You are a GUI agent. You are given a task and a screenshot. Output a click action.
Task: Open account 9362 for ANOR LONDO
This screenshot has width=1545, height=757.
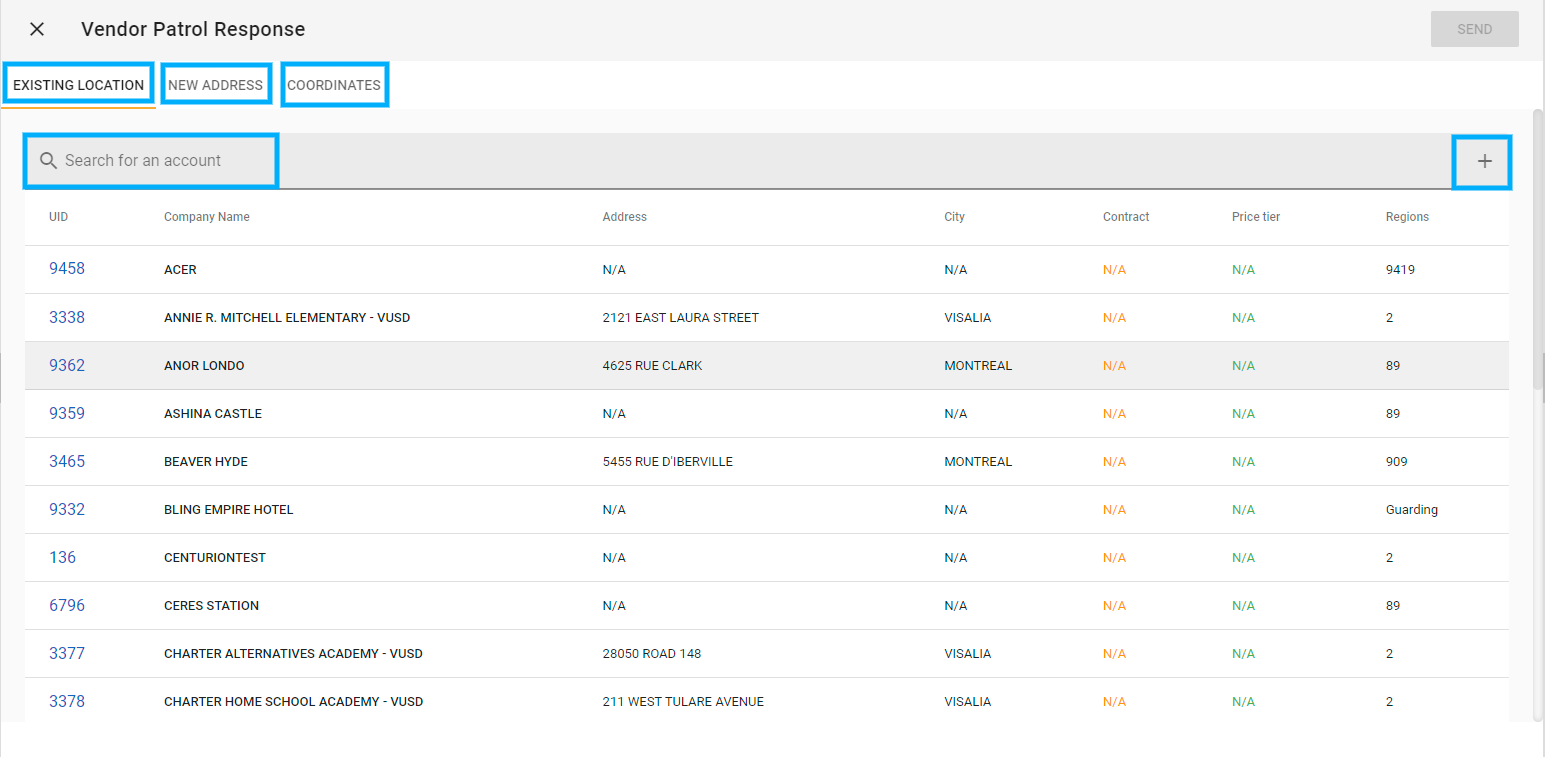[67, 365]
